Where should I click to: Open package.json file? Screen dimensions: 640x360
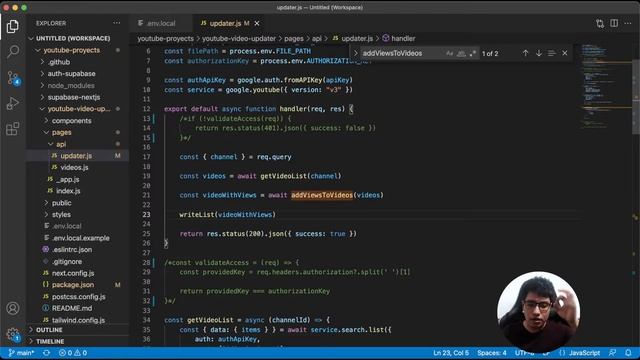tap(73, 285)
